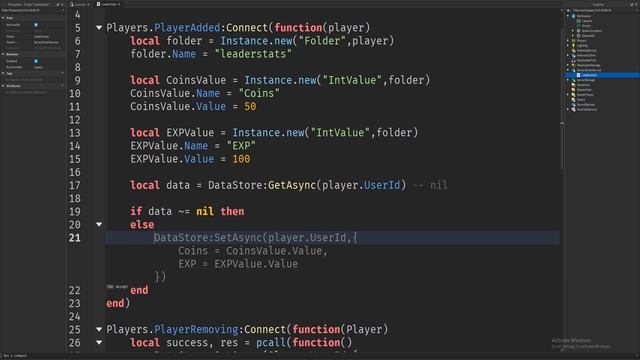
Task: Select the Lighting service icon
Action: click(x=573, y=45)
